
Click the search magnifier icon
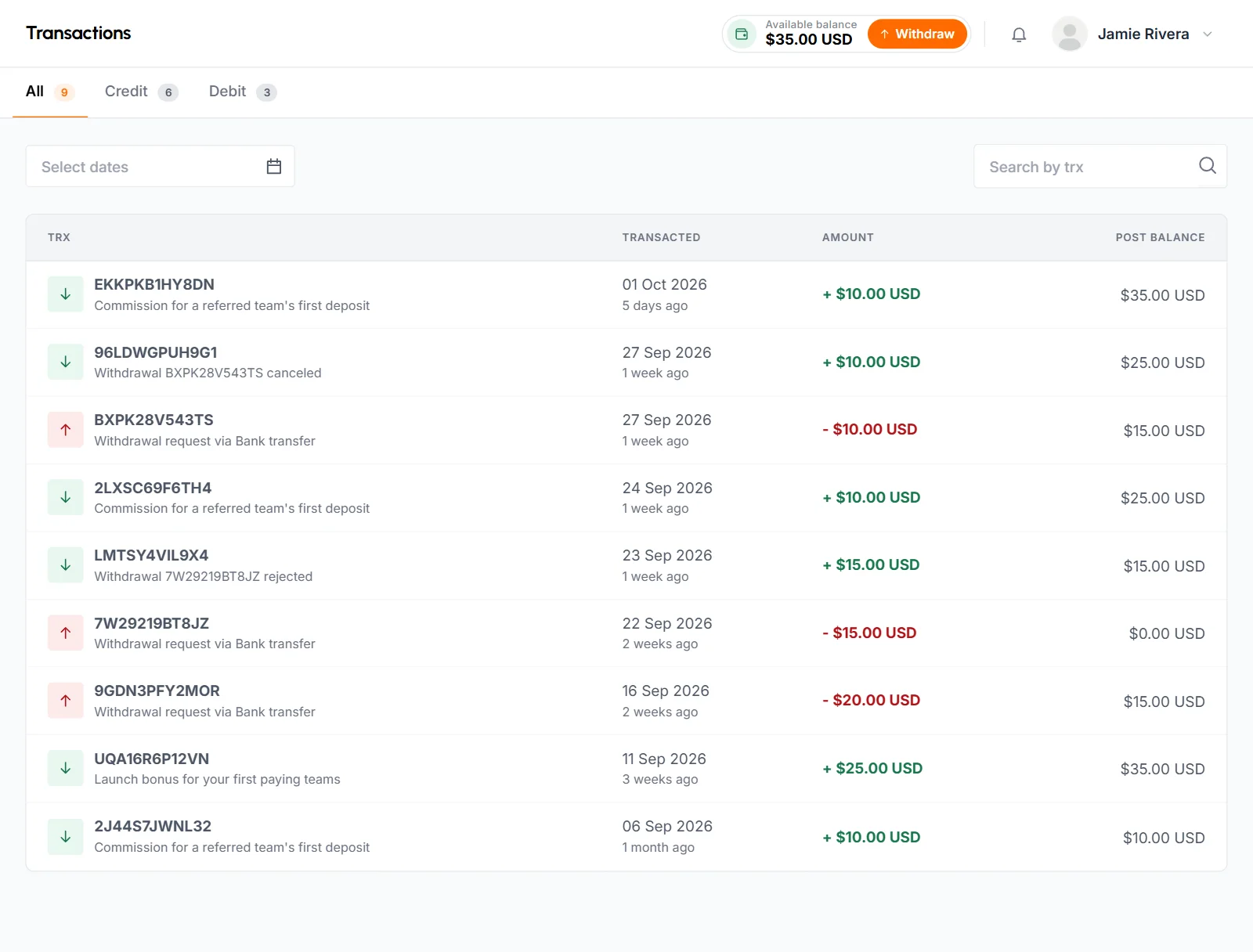[x=1208, y=165]
